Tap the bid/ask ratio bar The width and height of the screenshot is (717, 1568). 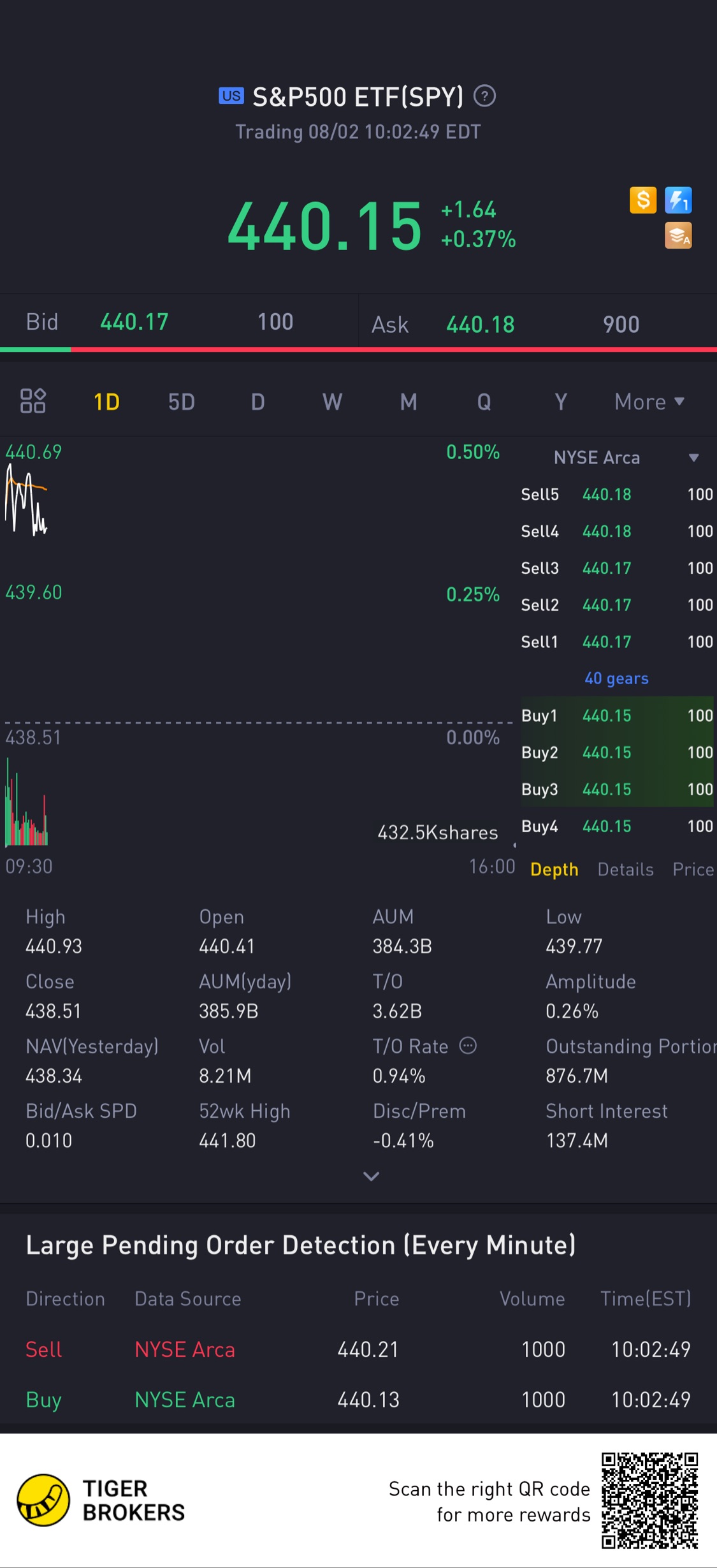pos(358,349)
